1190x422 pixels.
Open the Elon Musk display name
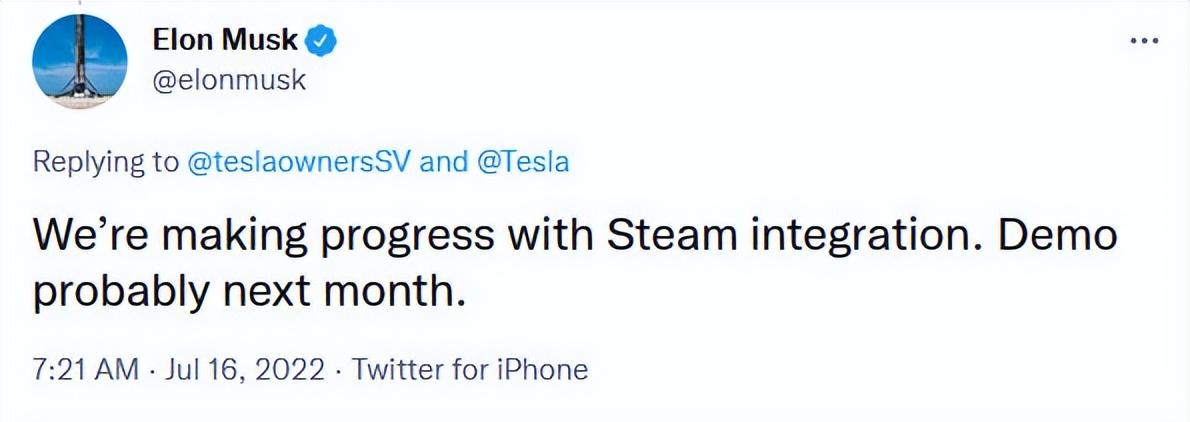coord(225,40)
